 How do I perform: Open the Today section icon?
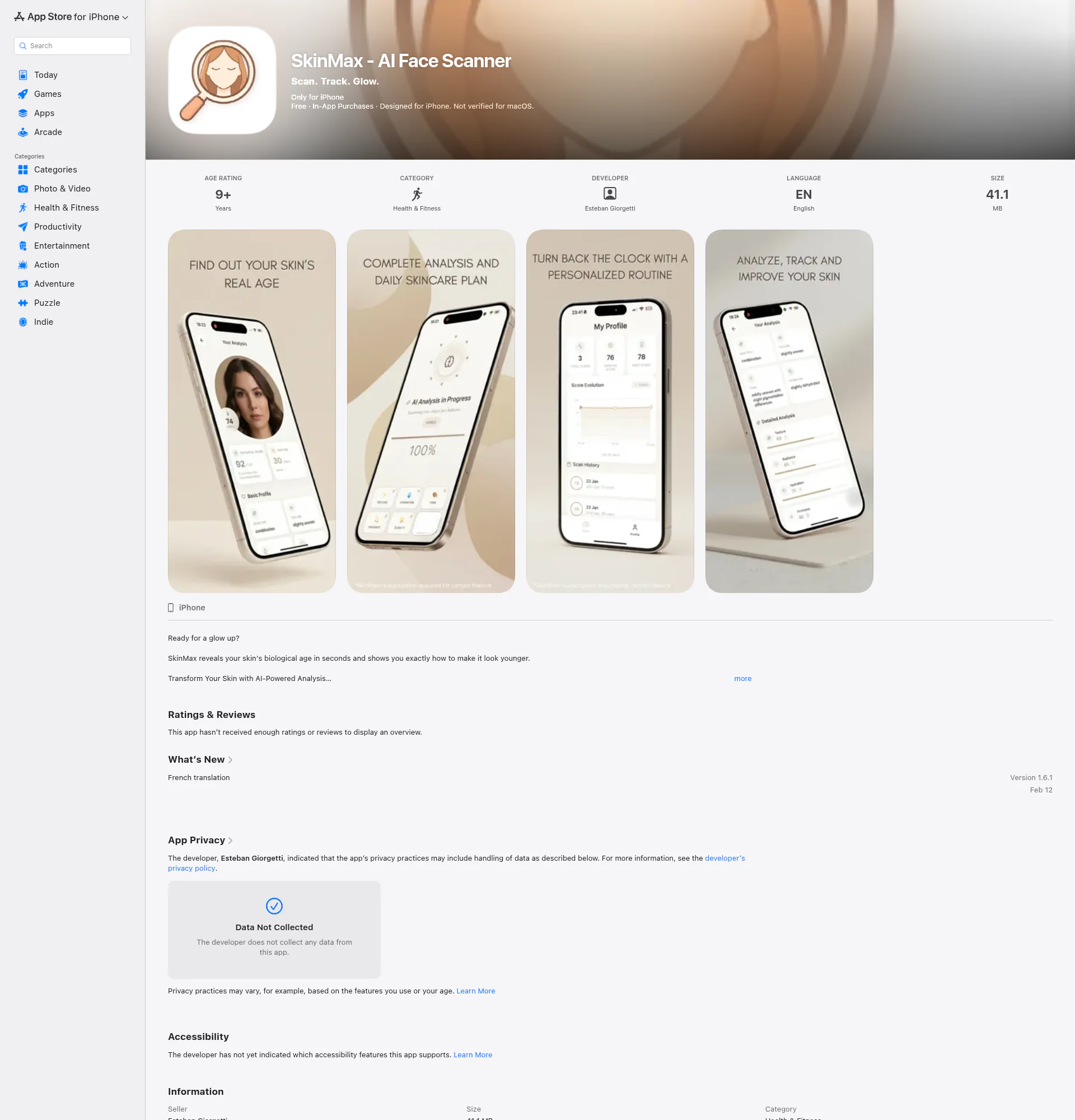[23, 75]
